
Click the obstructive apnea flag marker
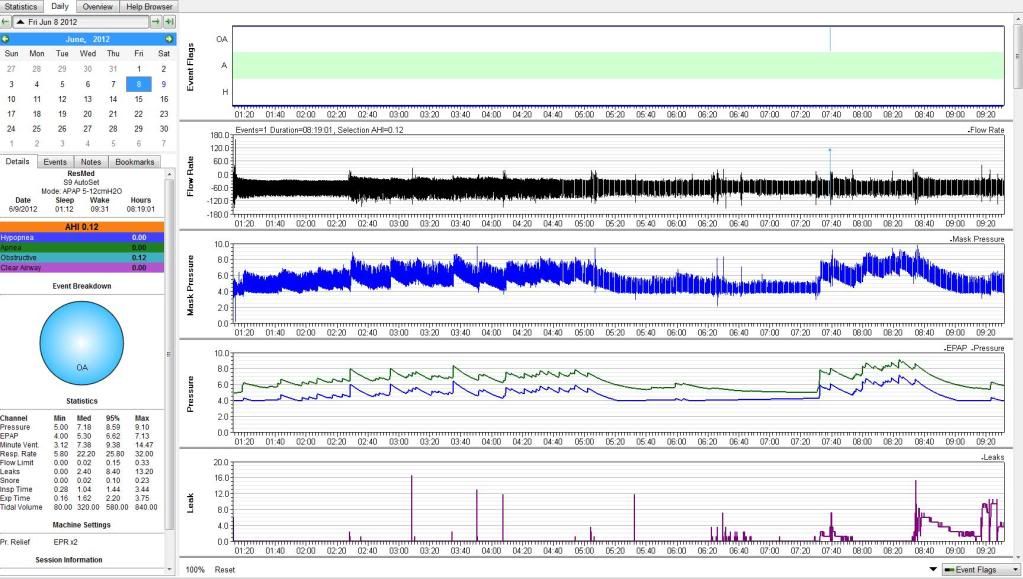tap(829, 38)
